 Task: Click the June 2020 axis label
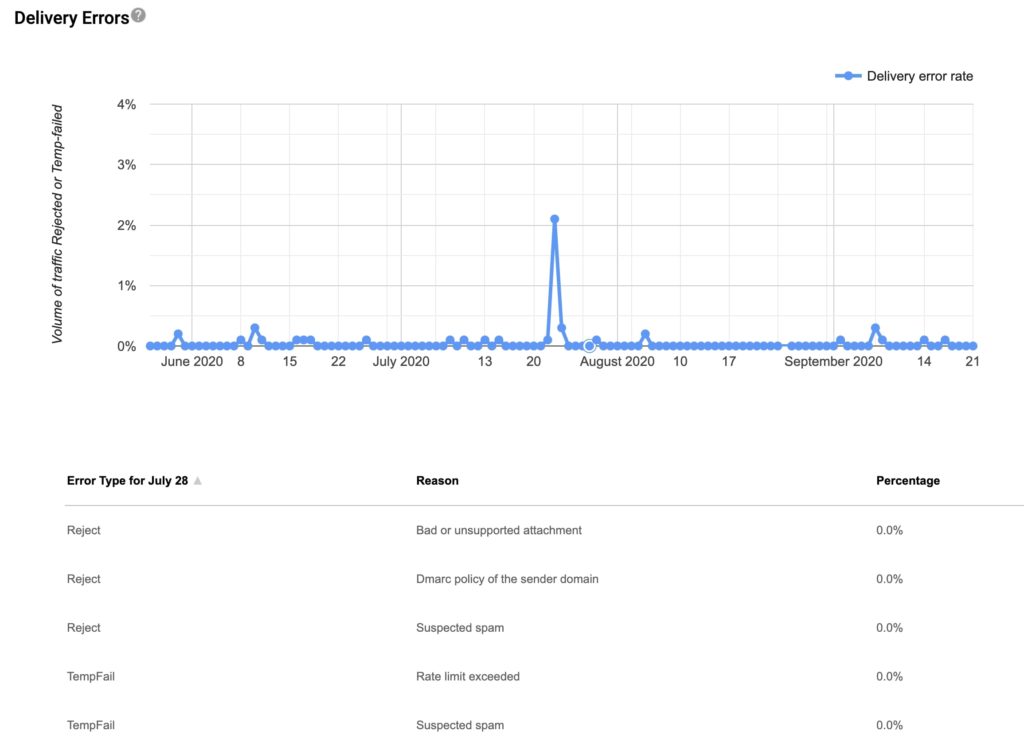point(192,362)
